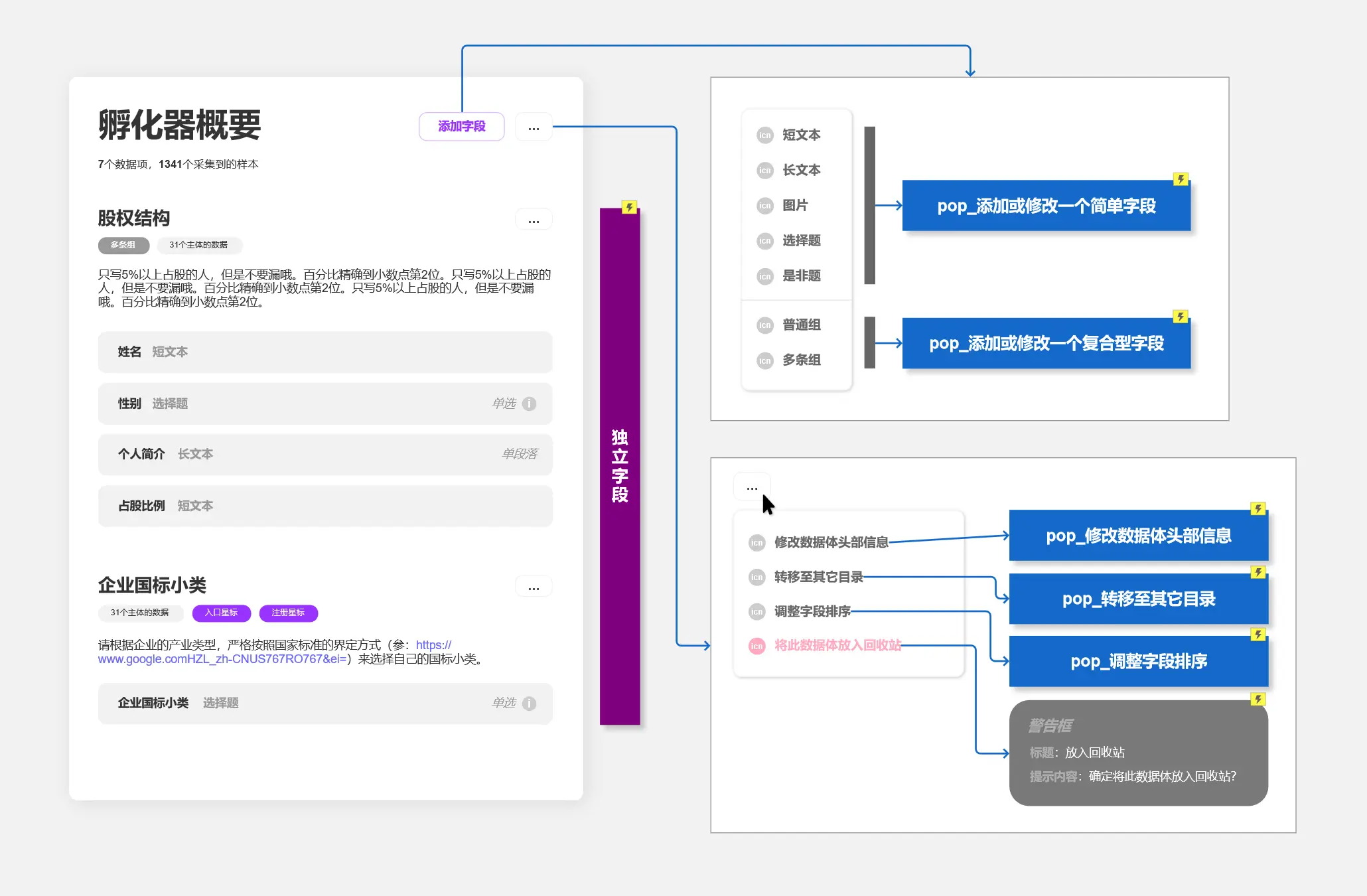
Task: Open the ... menu for 企业国标小类 section
Action: point(534,587)
